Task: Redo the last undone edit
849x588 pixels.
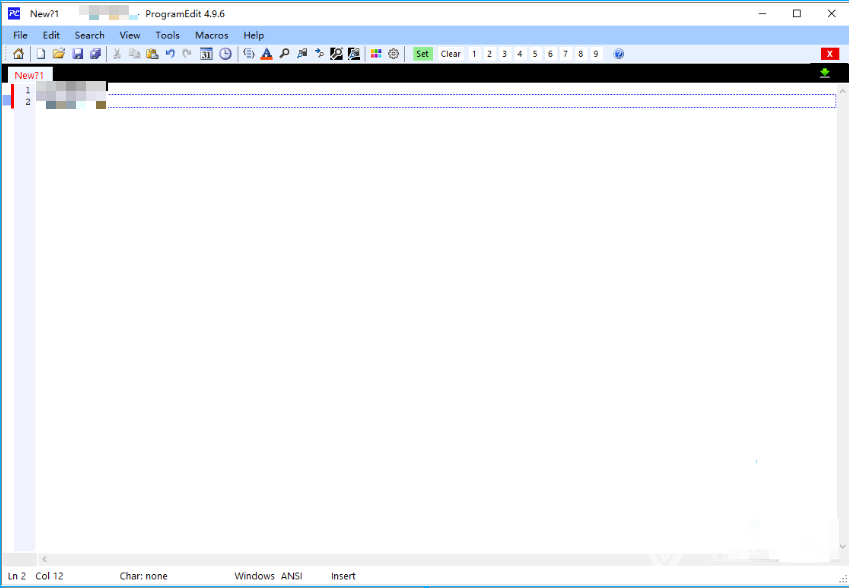Action: coord(187,54)
